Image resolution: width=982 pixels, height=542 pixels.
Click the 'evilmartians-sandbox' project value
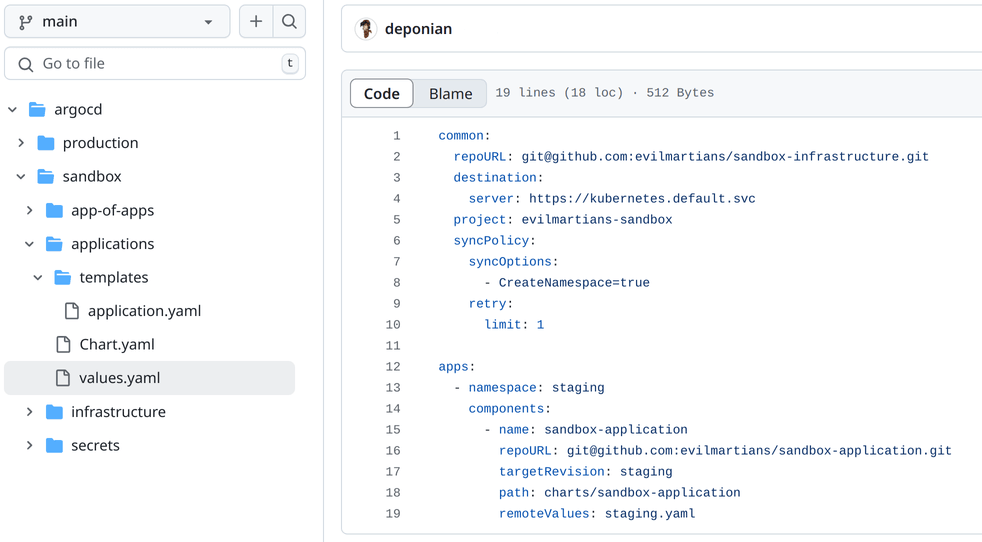click(597, 219)
